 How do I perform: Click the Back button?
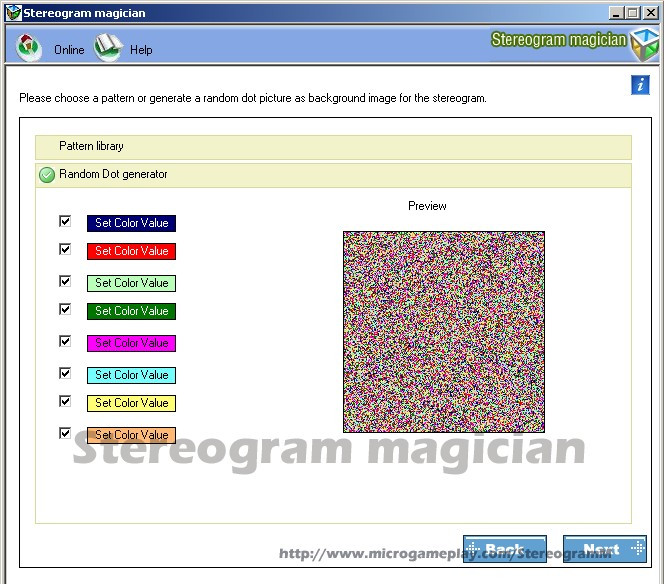click(505, 549)
